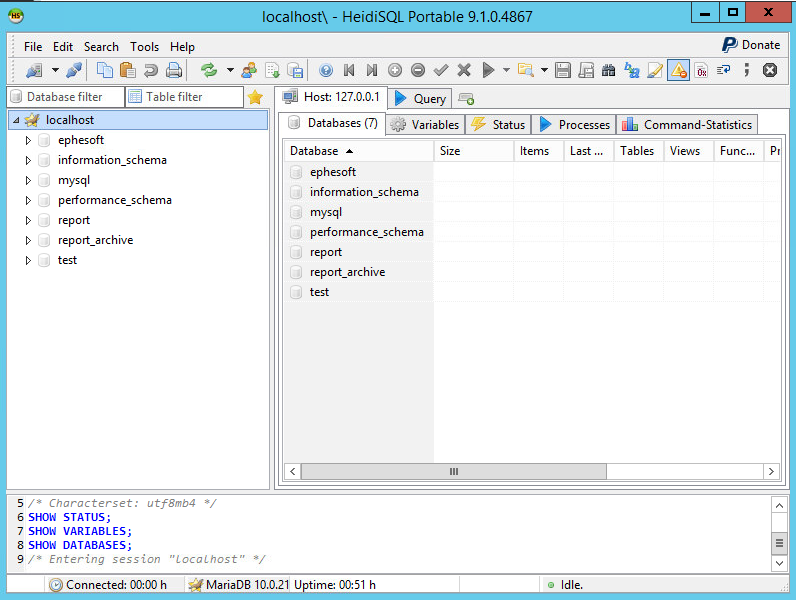Open dropdown arrow beside open file folder icon
Image resolution: width=796 pixels, height=600 pixels.
point(544,70)
